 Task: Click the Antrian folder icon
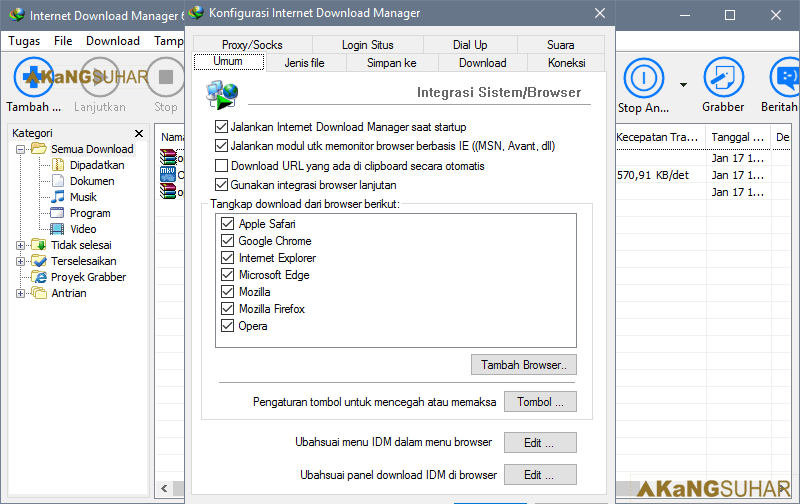click(x=39, y=293)
